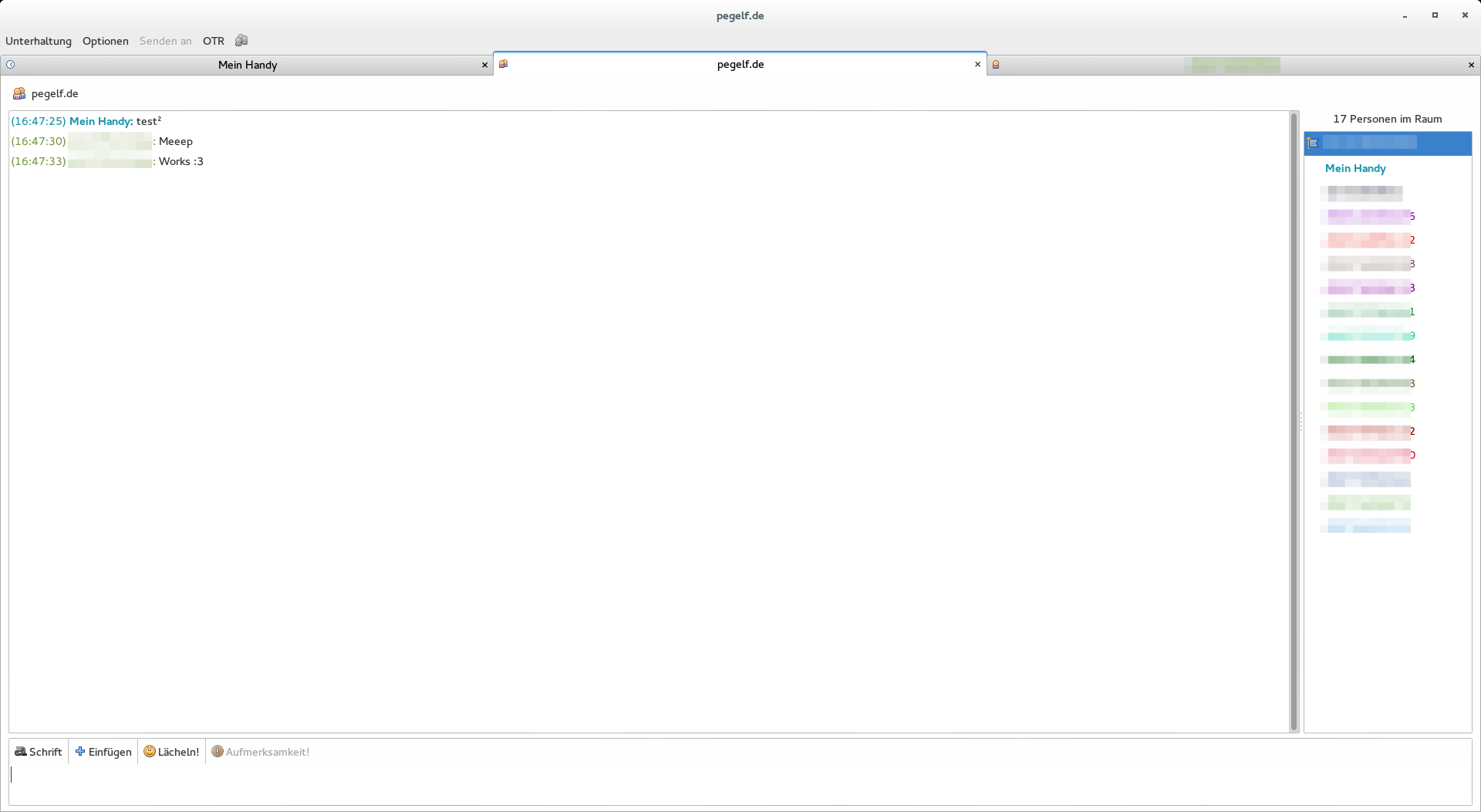Close the pegelf.de conversation tab
The image size is (1481, 812).
click(977, 64)
